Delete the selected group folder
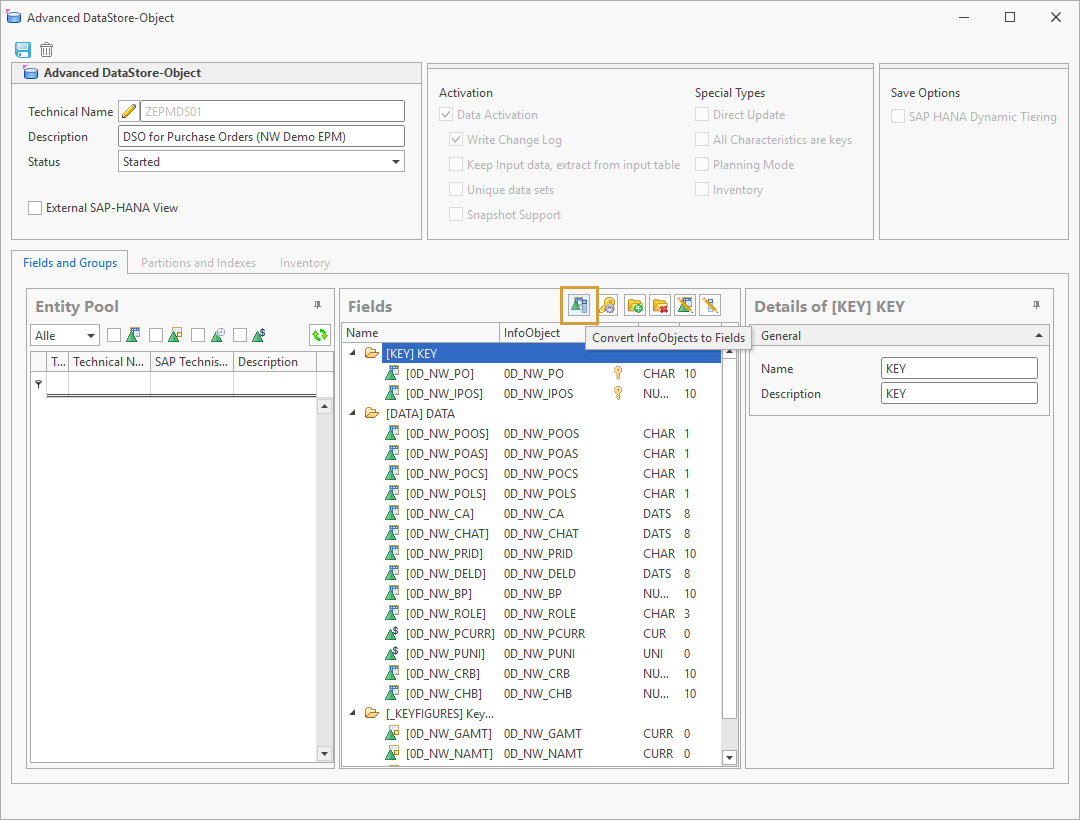Screen dimensions: 1080x820 pos(660,306)
